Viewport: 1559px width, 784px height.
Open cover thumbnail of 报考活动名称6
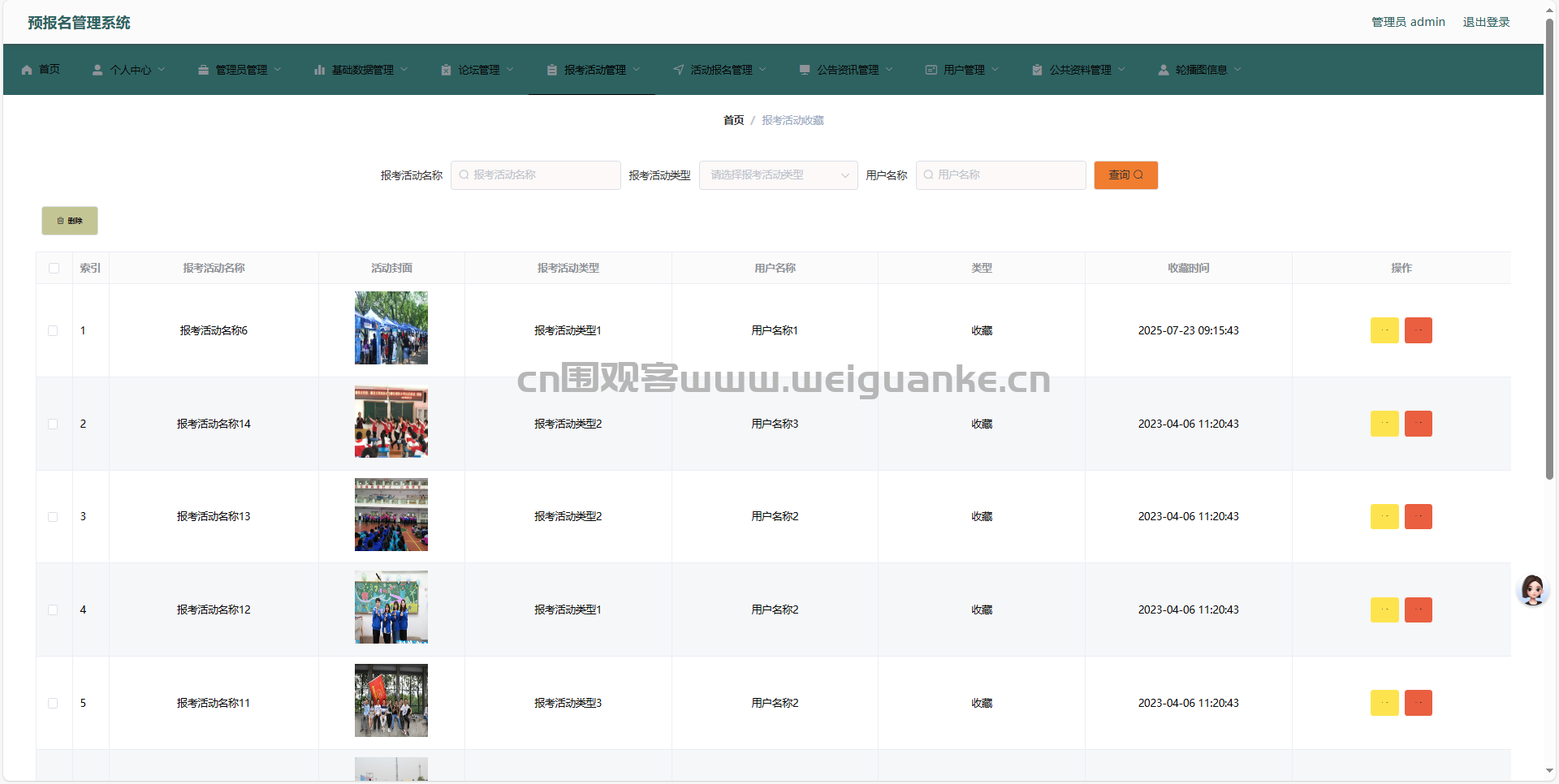tap(391, 328)
